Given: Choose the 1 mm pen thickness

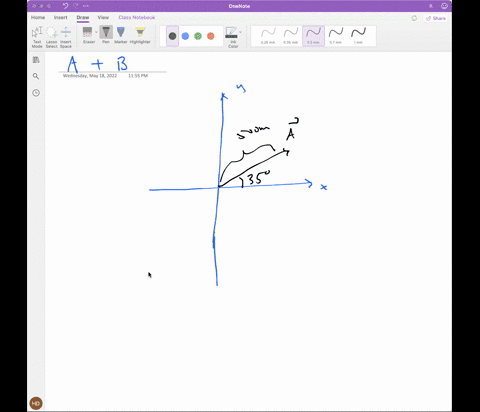Looking at the screenshot, I should [x=358, y=36].
